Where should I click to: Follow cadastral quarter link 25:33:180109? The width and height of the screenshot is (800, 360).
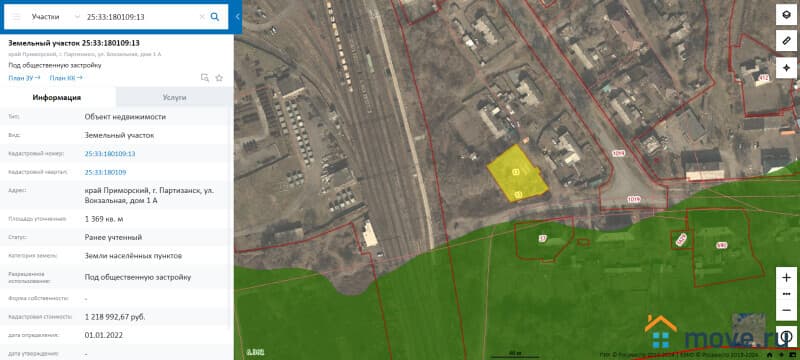click(x=106, y=172)
